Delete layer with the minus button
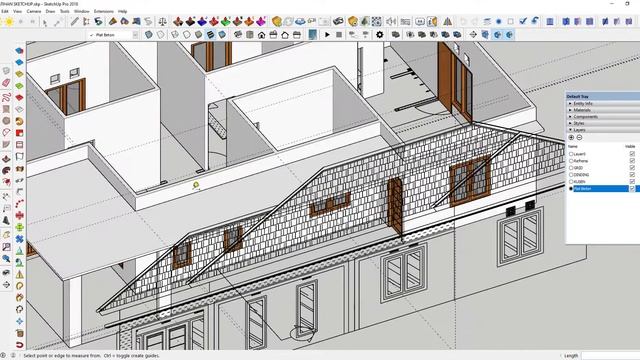The image size is (640, 360). 579,138
